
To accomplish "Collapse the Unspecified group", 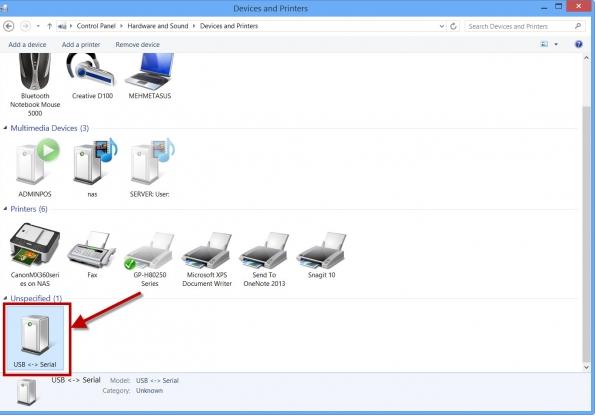I will [x=5, y=298].
